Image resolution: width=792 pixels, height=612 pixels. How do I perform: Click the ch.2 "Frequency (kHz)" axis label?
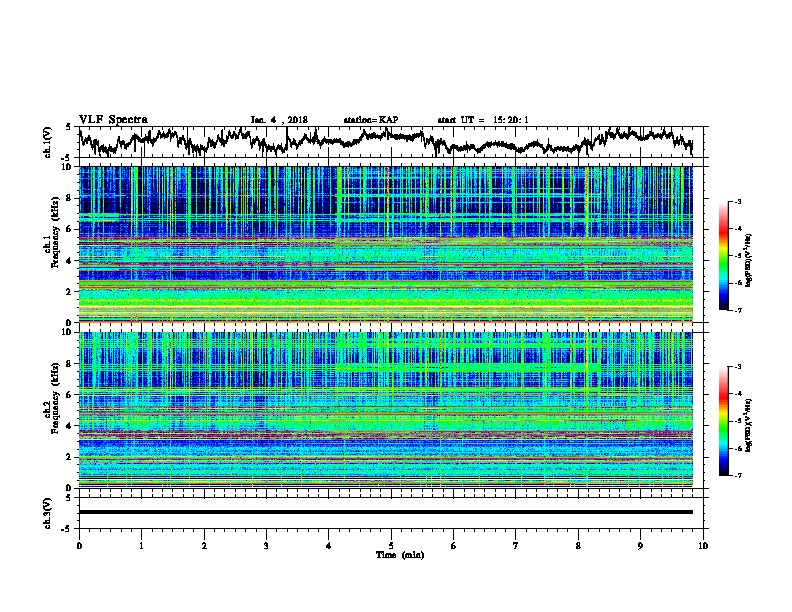(55, 398)
